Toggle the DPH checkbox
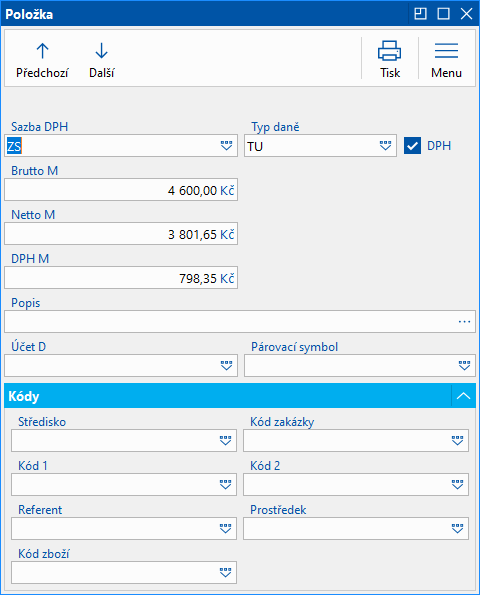The width and height of the screenshot is (480, 595). (412, 146)
